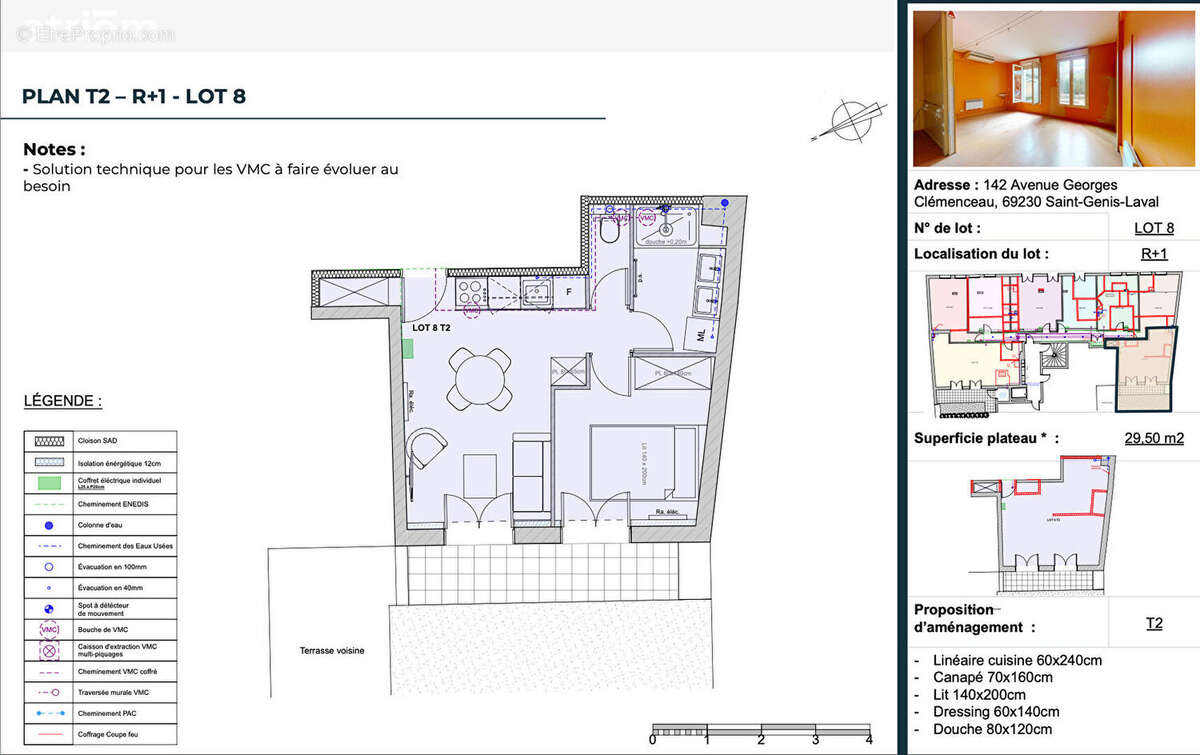Click the blue water column dot top right

(x=725, y=203)
